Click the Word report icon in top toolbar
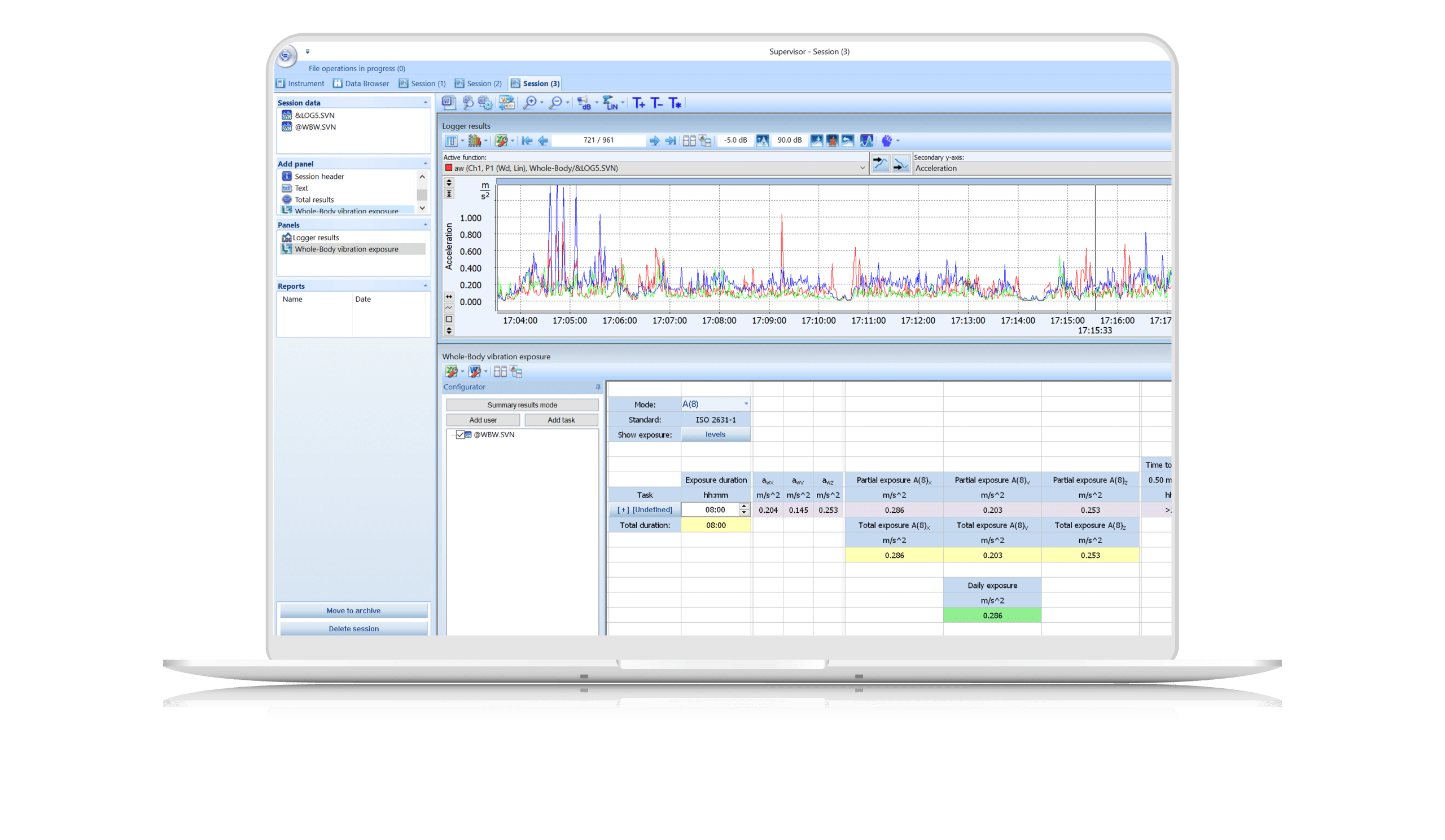This screenshot has width=1445, height=840. pyautogui.click(x=448, y=103)
